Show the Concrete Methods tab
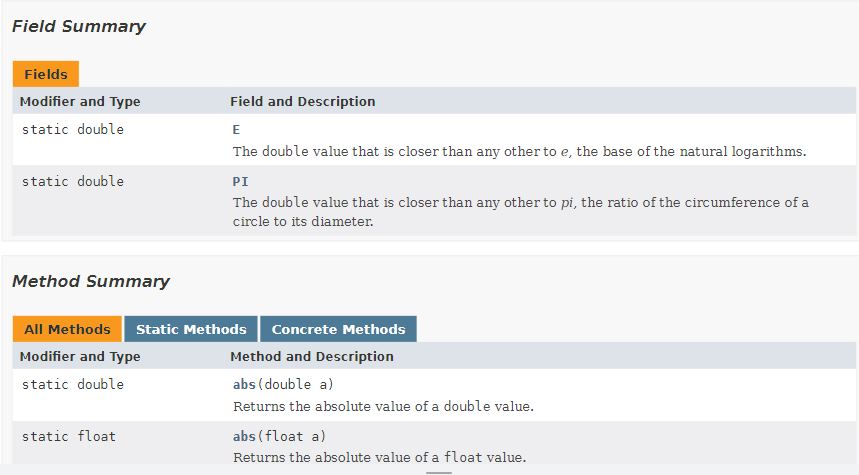Image resolution: width=859 pixels, height=475 pixels. click(x=338, y=329)
